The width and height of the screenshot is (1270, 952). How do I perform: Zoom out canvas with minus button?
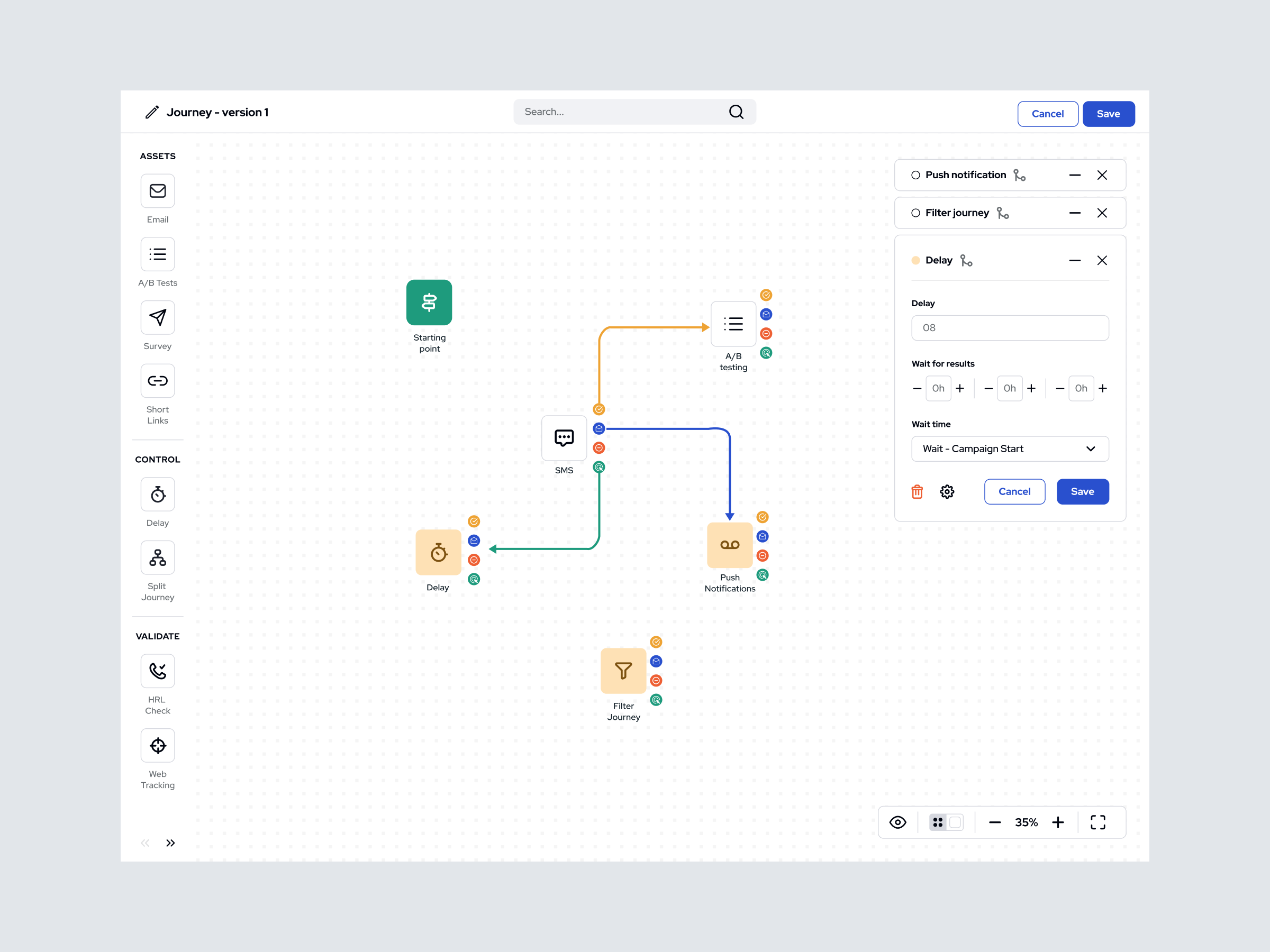pos(995,822)
